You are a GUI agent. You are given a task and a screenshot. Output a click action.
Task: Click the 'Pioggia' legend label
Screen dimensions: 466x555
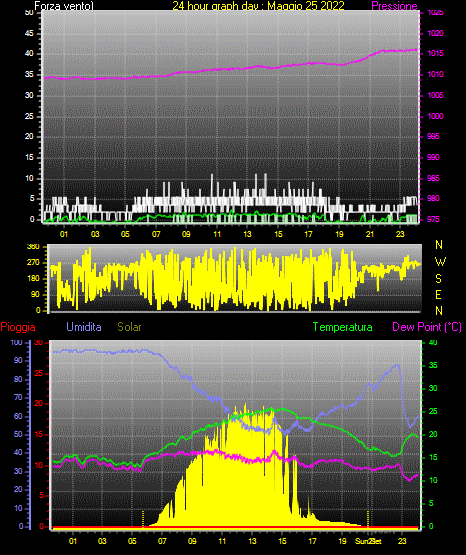pos(18,327)
